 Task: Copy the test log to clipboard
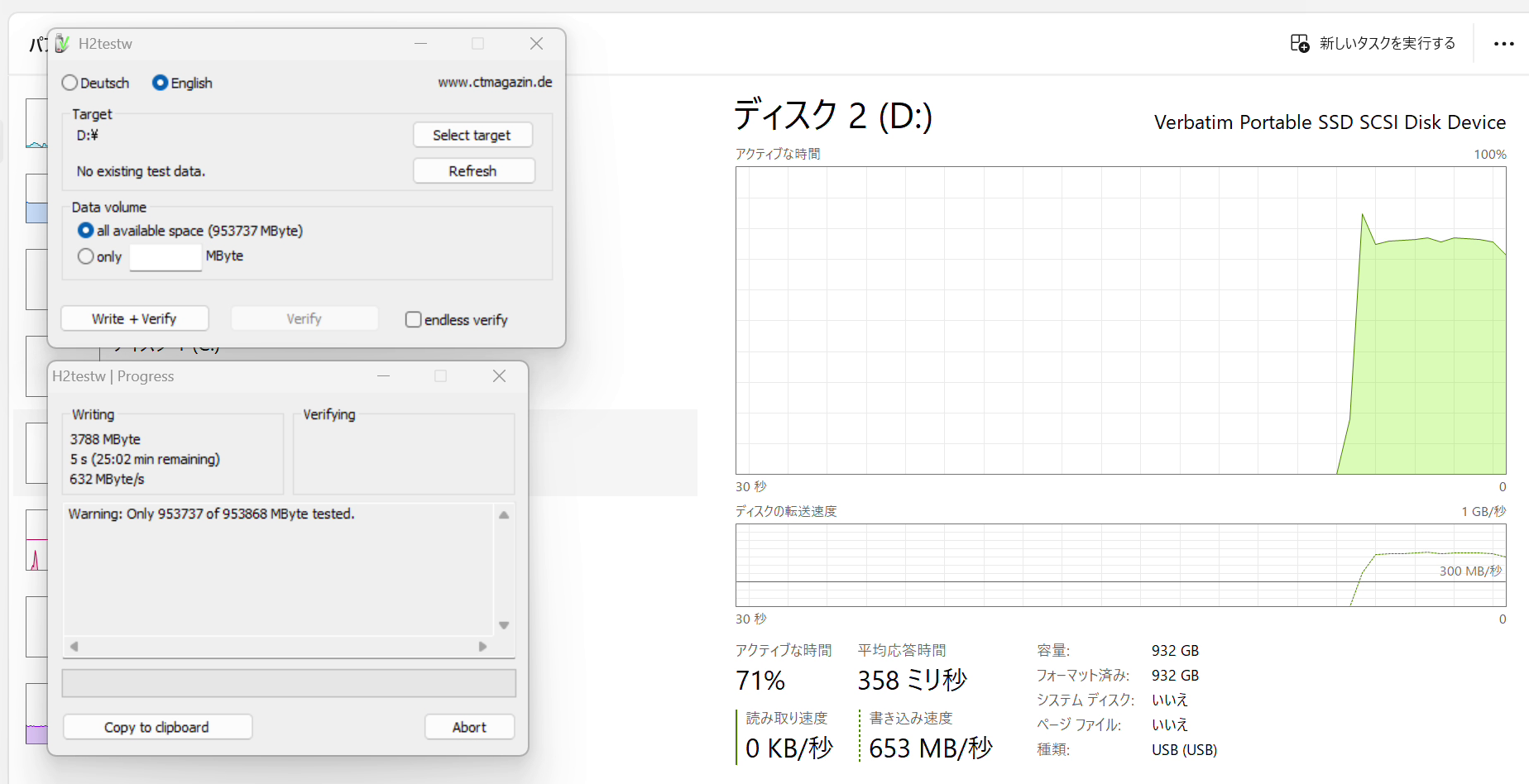tap(157, 727)
